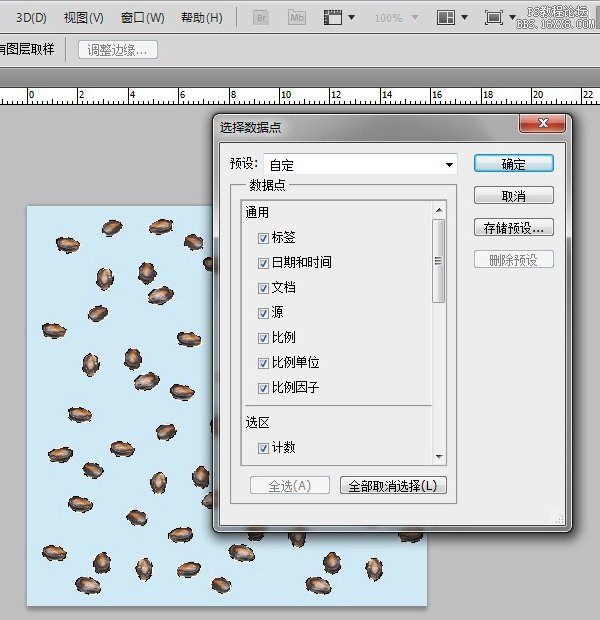This screenshot has width=600, height=620.
Task: Open the 3D(D) menu
Action: tap(31, 18)
